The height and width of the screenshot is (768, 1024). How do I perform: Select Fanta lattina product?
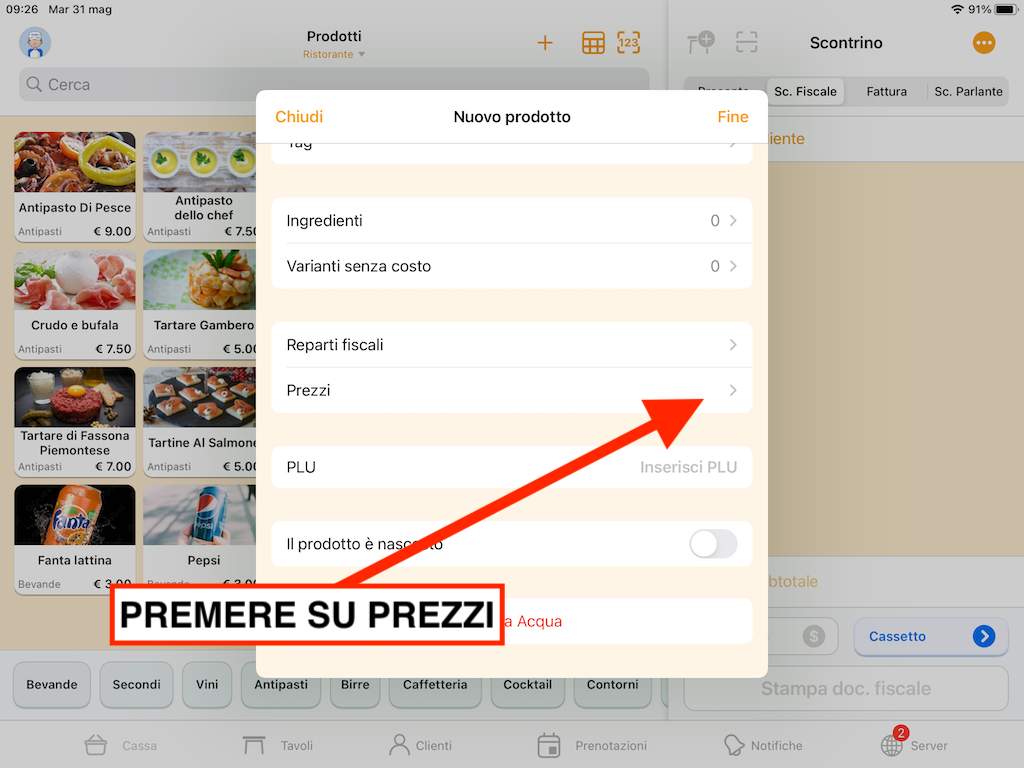74,539
